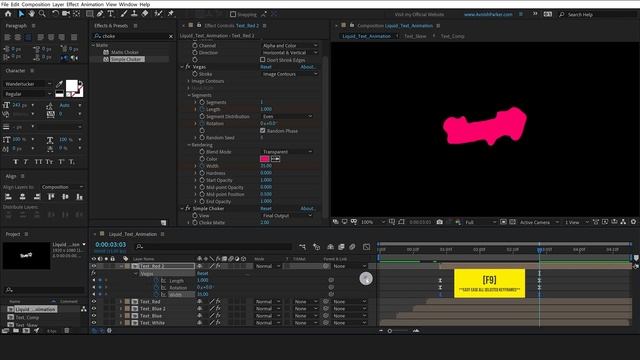Screen dimensions: 640x360
Task: Reset the Vegas effect in Effect Controls
Action: [266, 67]
